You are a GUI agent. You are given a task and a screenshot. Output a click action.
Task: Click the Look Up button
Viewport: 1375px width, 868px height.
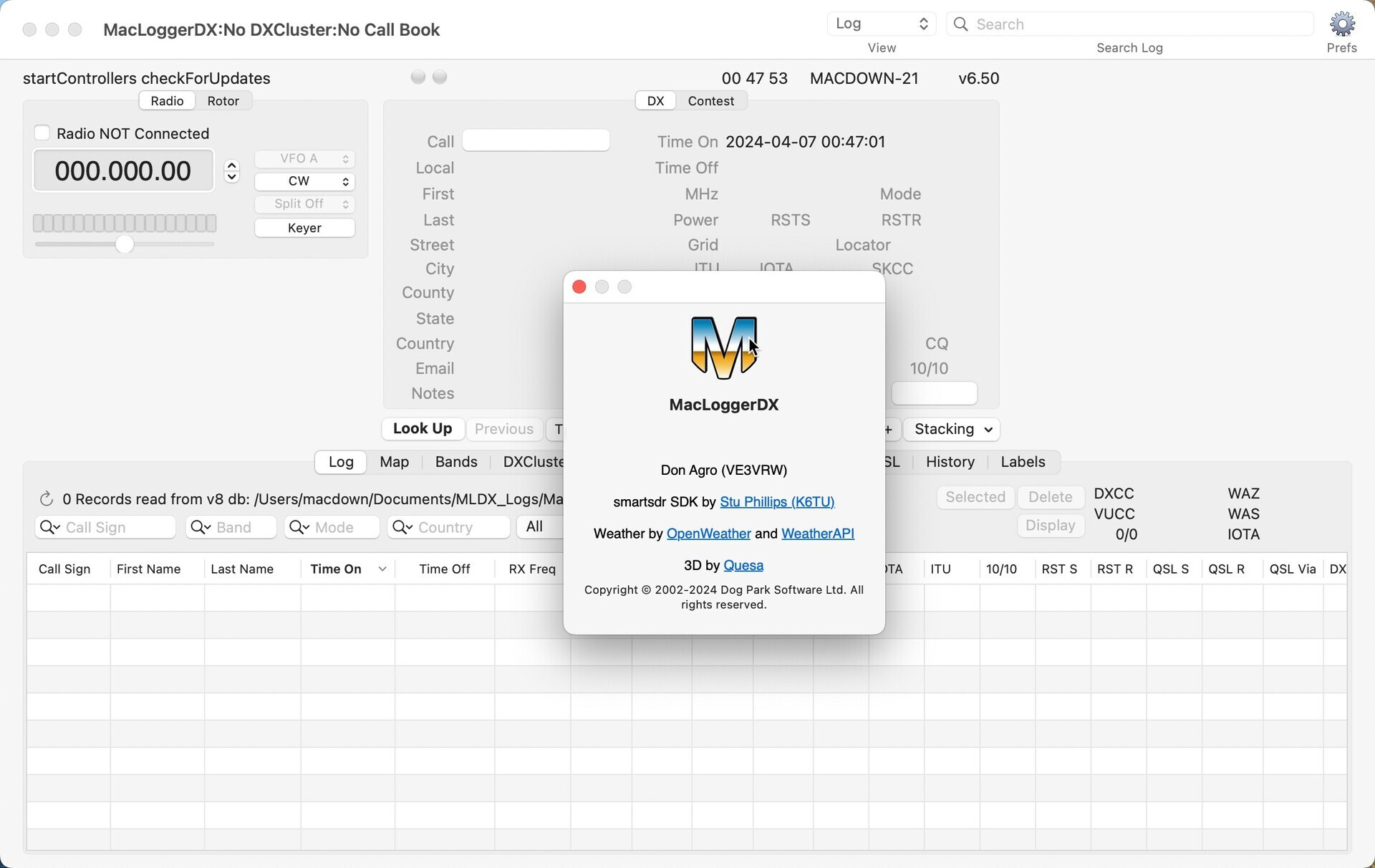pos(423,429)
